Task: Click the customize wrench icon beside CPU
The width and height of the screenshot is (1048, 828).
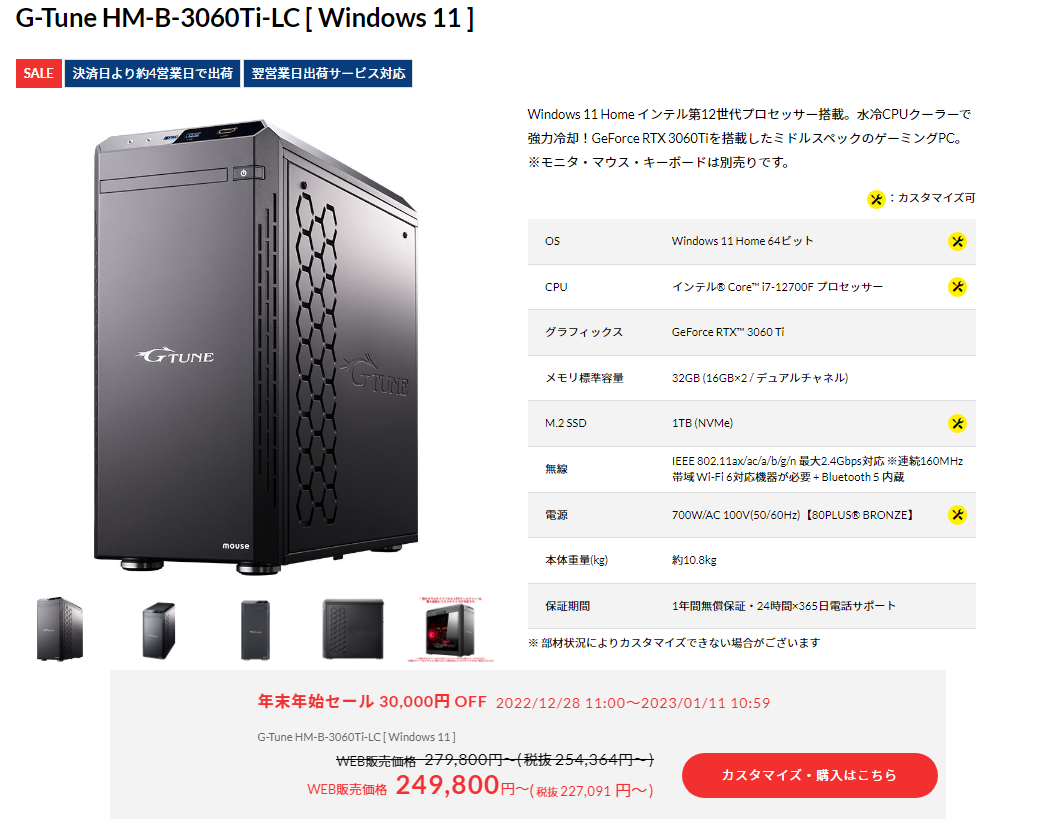Action: pos(957,287)
